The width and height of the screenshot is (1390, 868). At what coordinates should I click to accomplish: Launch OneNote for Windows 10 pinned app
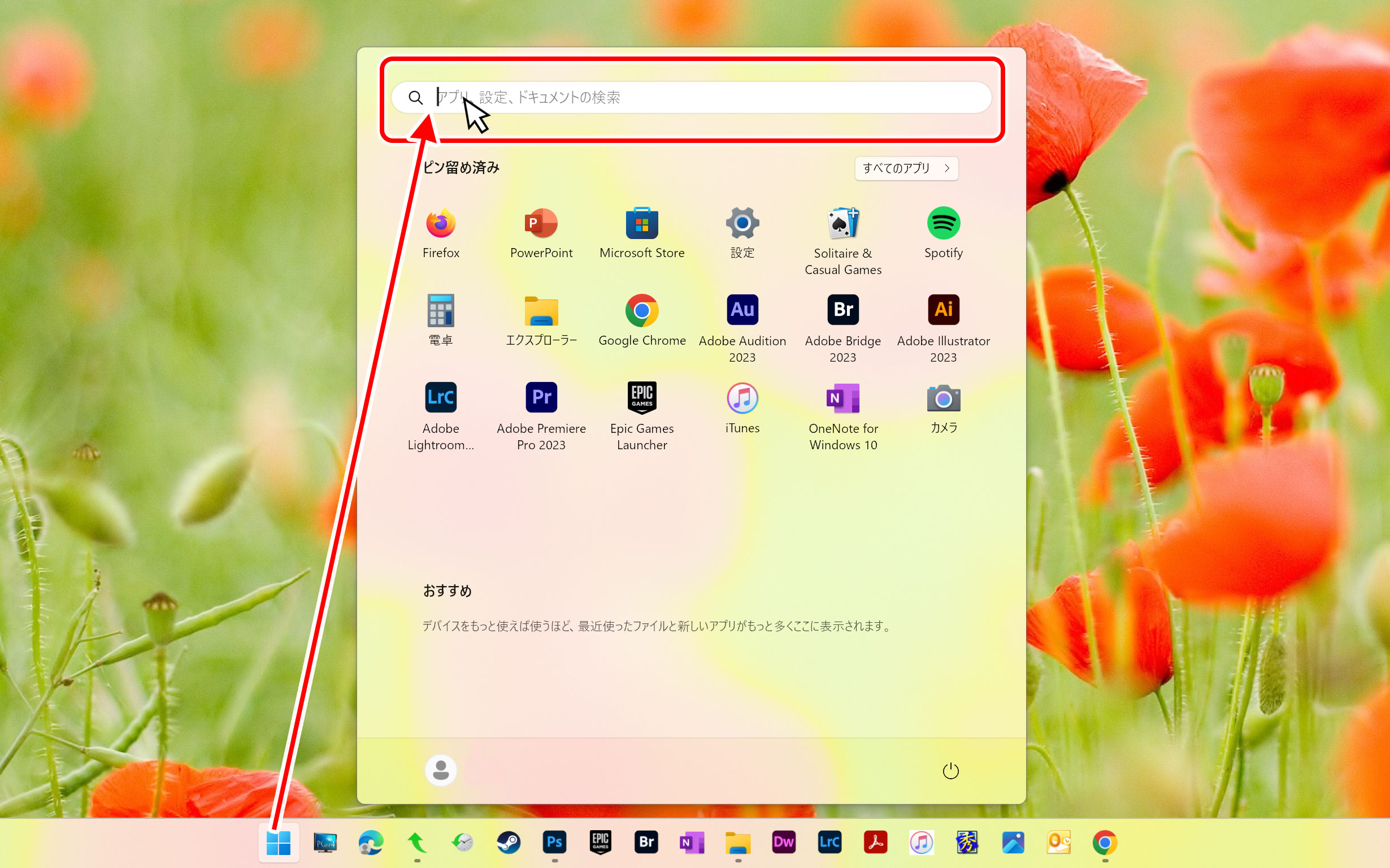[842, 416]
